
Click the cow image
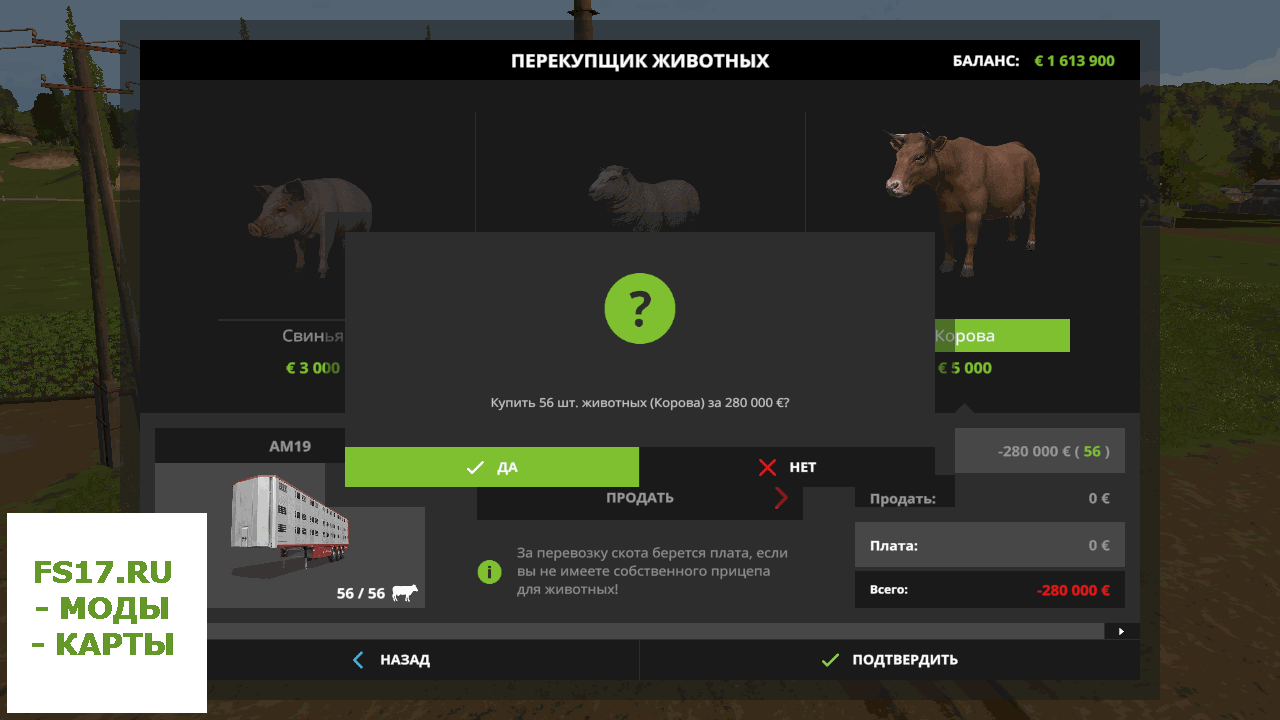tap(963, 200)
